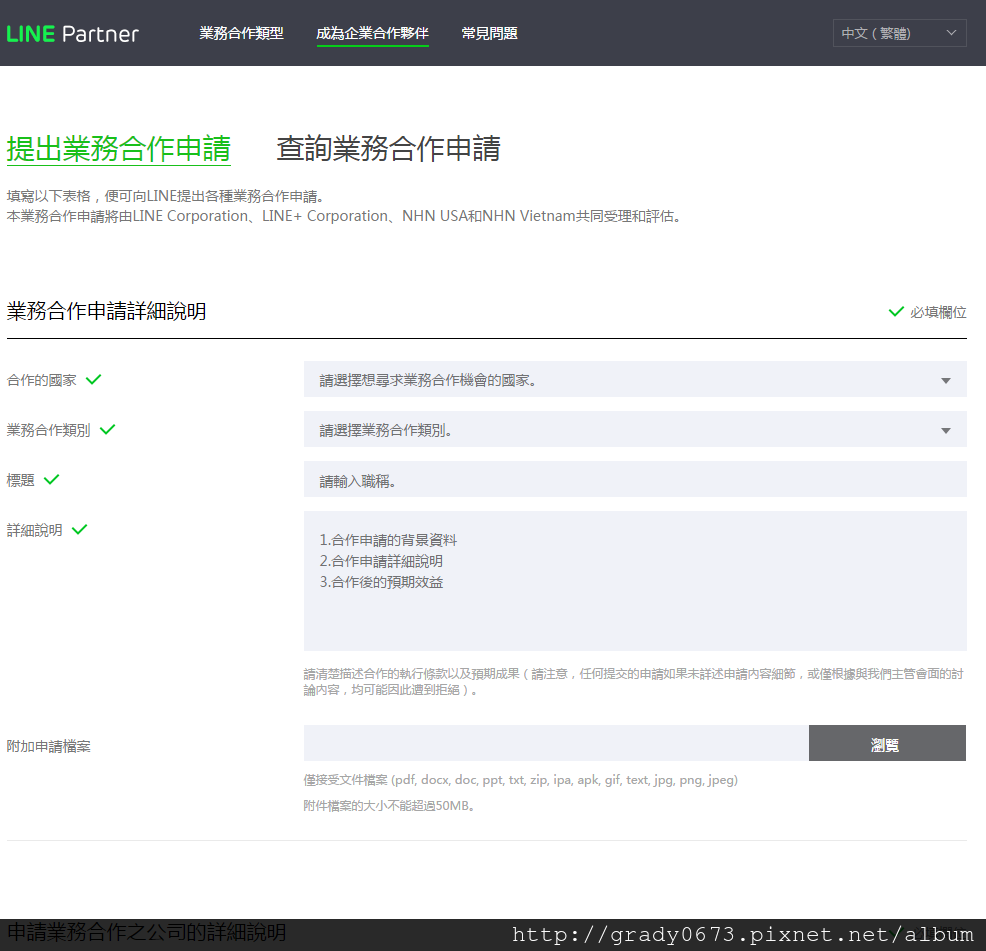986x951 pixels.
Task: Expand the 合作的國家 country dropdown
Action: click(x=635, y=379)
